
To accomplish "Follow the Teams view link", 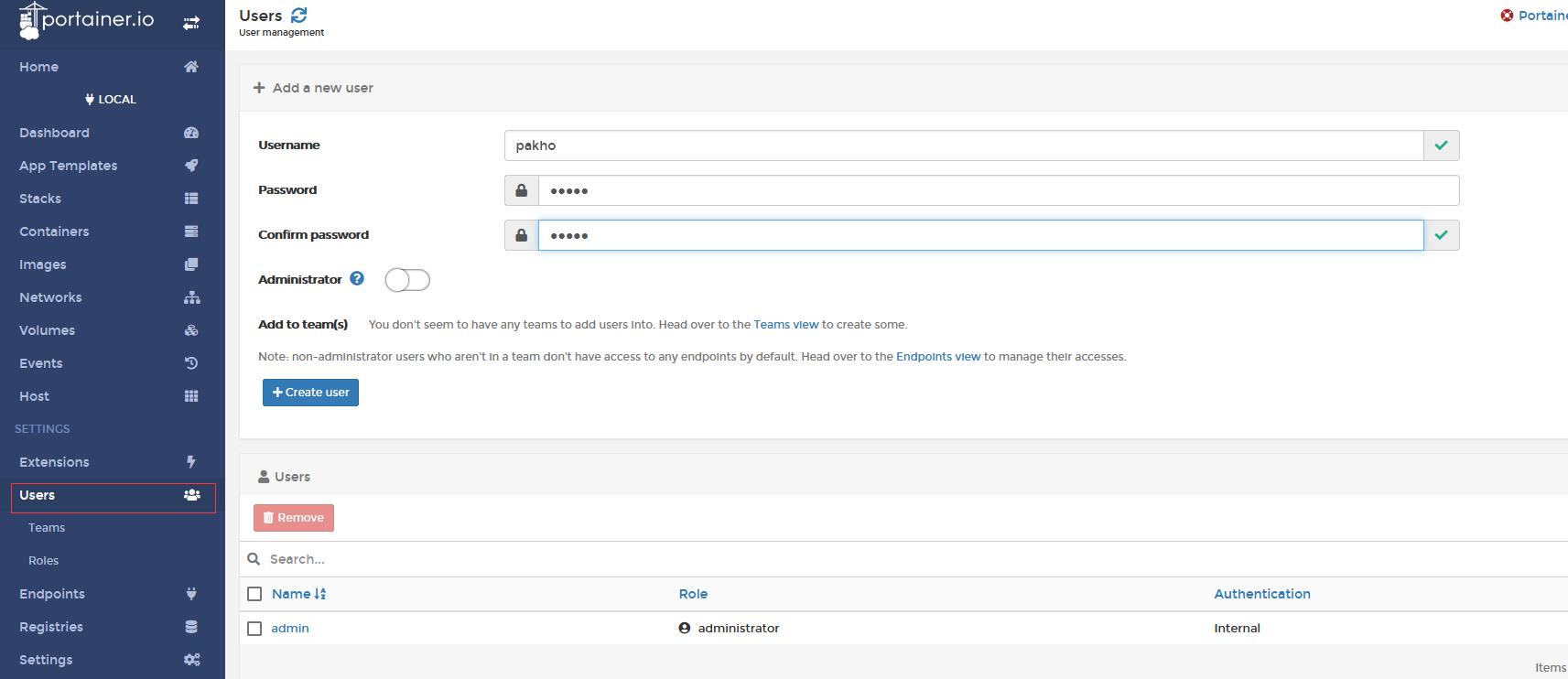I will 786,324.
